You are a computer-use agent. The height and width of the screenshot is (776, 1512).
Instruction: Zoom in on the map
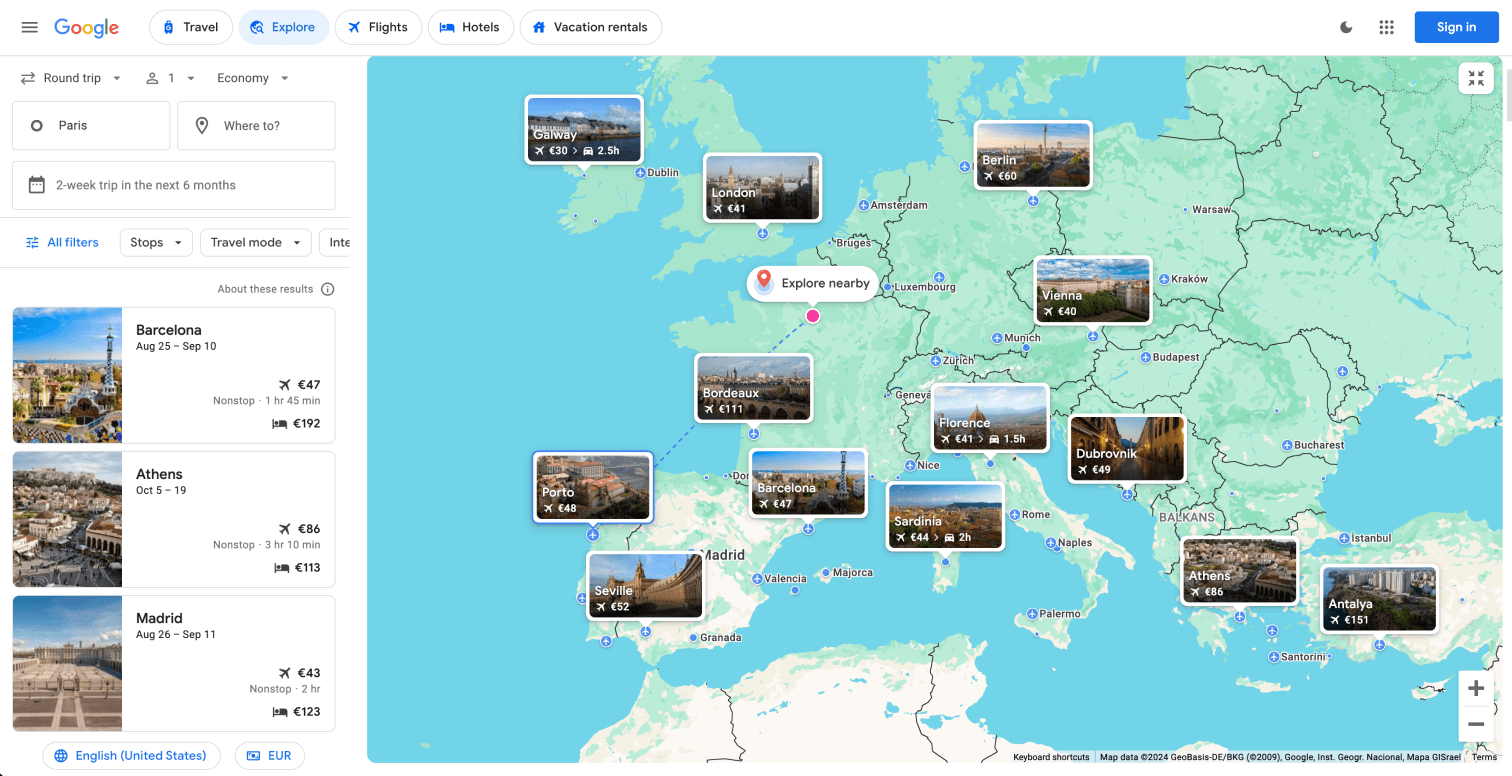point(1476,688)
